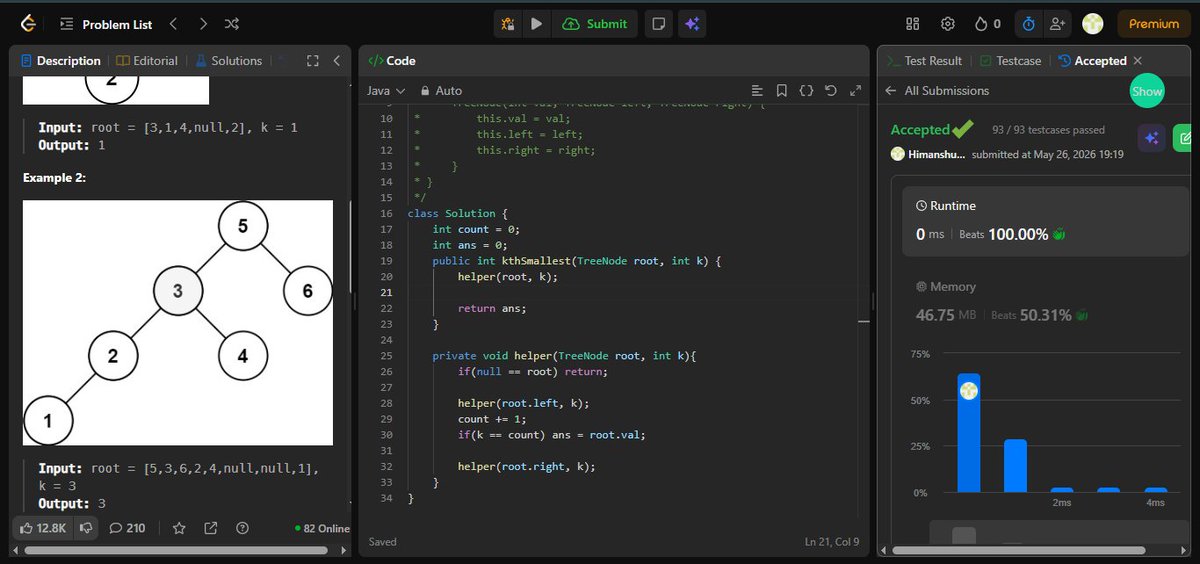Click the invite user icon
This screenshot has width=1200, height=564.
tap(1058, 24)
